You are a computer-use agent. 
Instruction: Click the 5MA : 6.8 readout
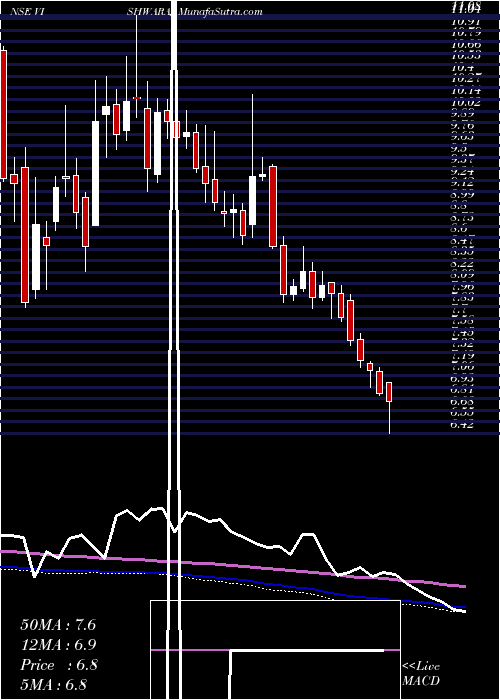53,684
